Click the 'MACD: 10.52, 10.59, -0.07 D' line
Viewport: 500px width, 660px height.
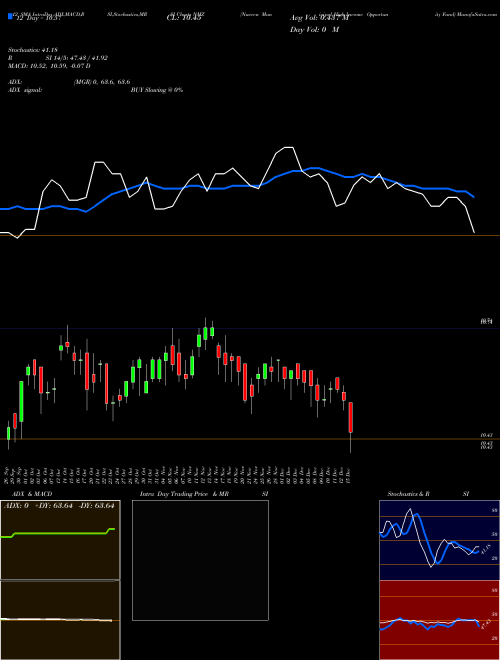49,66
